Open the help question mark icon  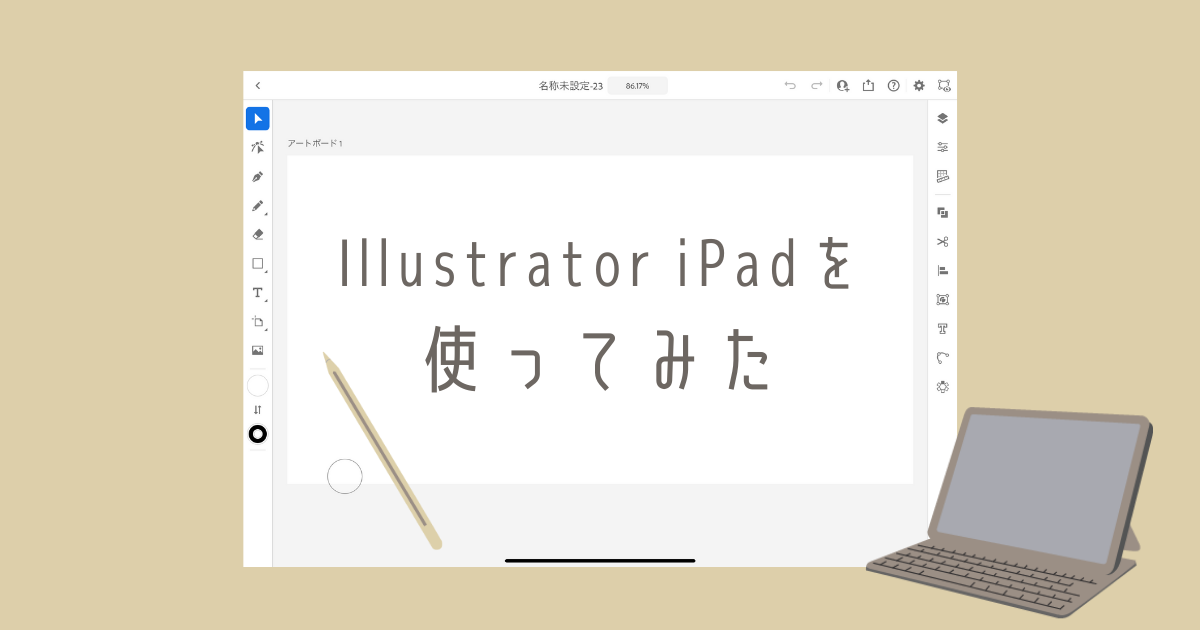[x=894, y=86]
